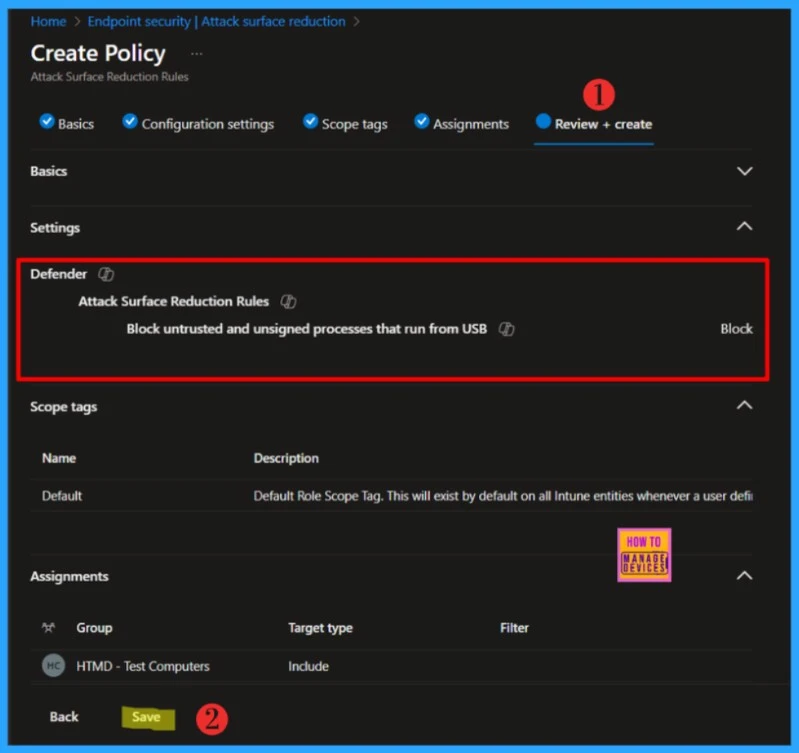
Task: Collapse the Assignments section chevron
Action: (x=744, y=575)
